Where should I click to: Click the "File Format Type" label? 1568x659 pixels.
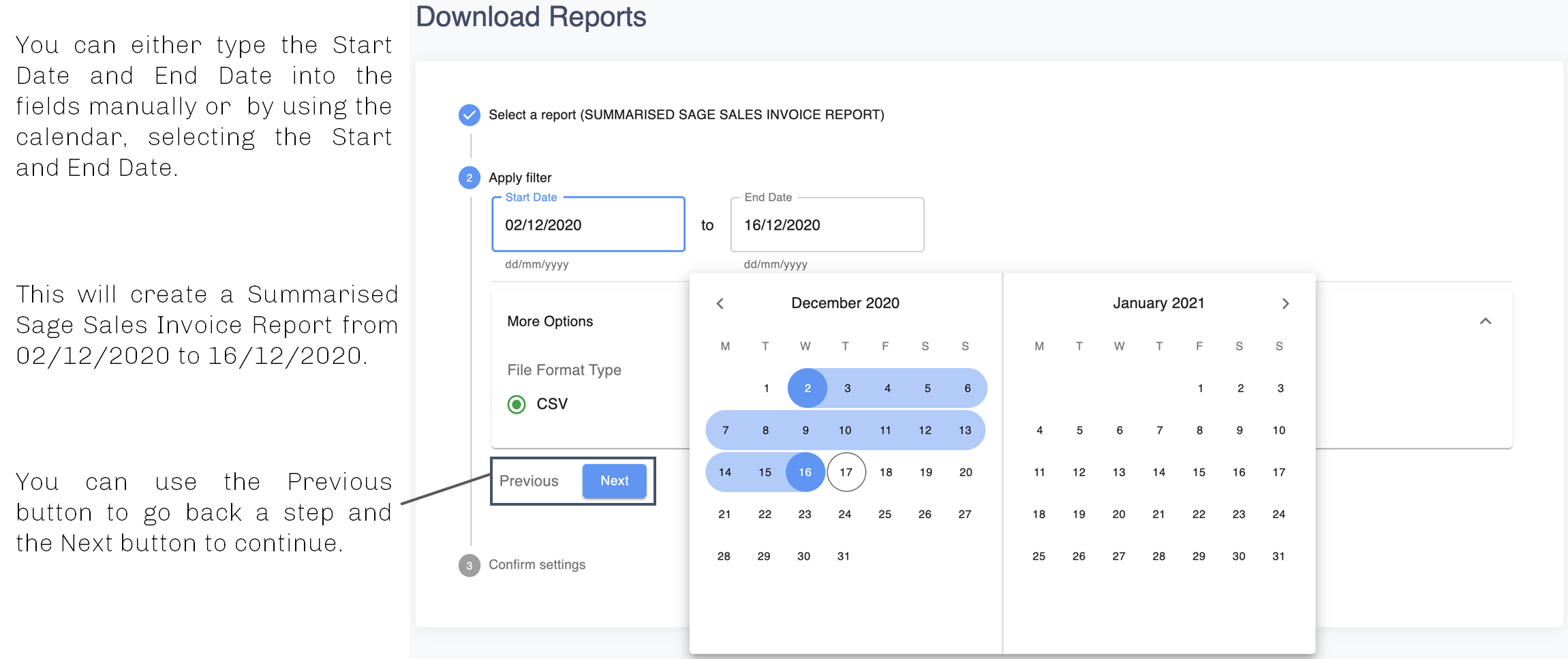click(x=564, y=370)
